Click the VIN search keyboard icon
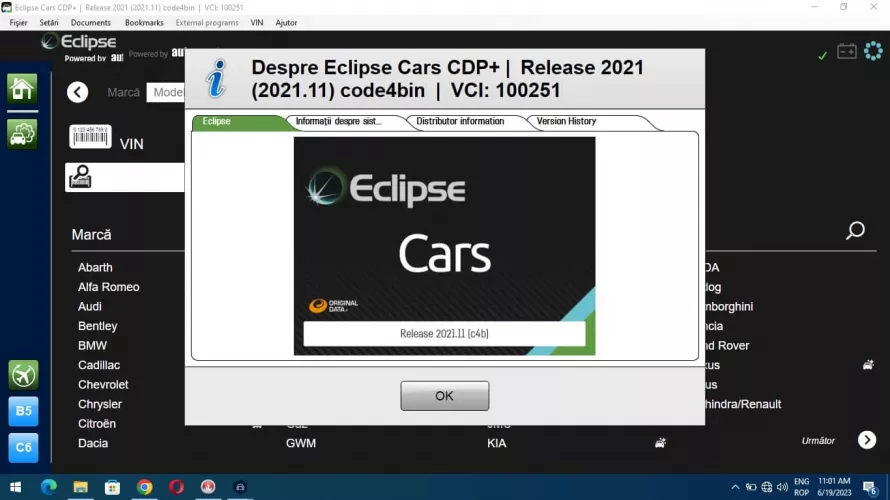890x500 pixels. pos(80,177)
